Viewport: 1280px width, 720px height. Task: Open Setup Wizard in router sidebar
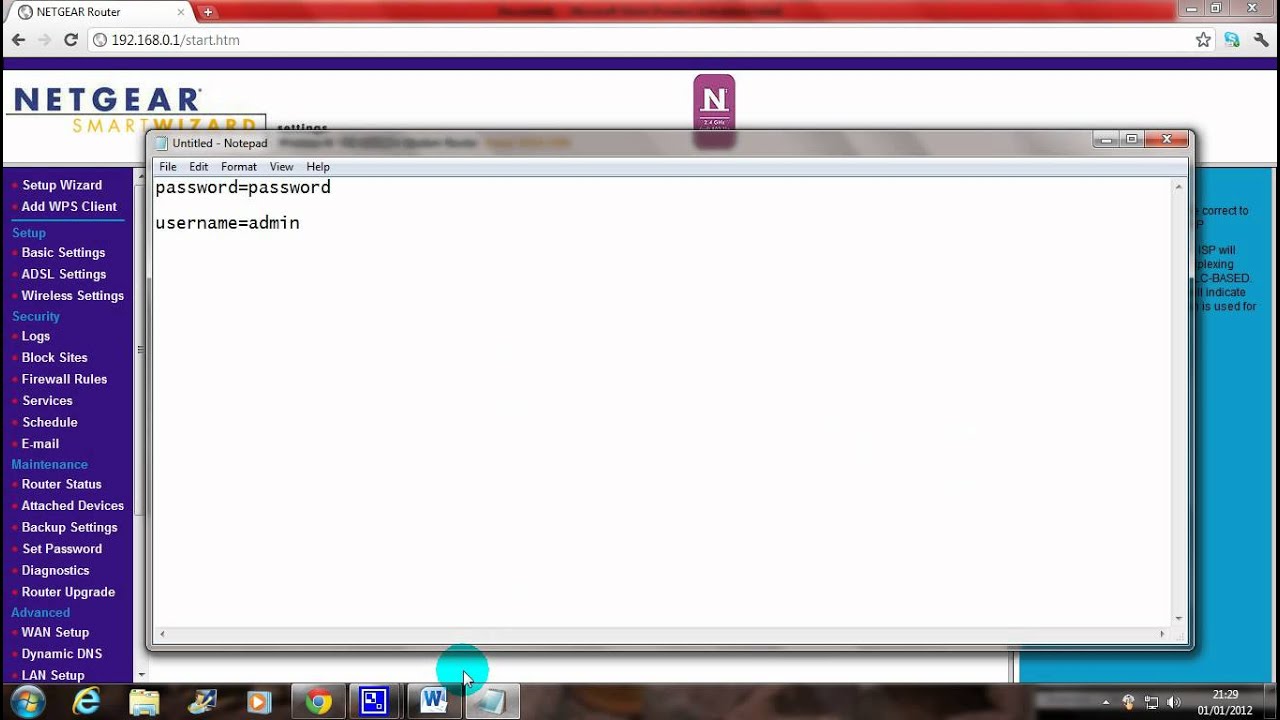tap(62, 185)
